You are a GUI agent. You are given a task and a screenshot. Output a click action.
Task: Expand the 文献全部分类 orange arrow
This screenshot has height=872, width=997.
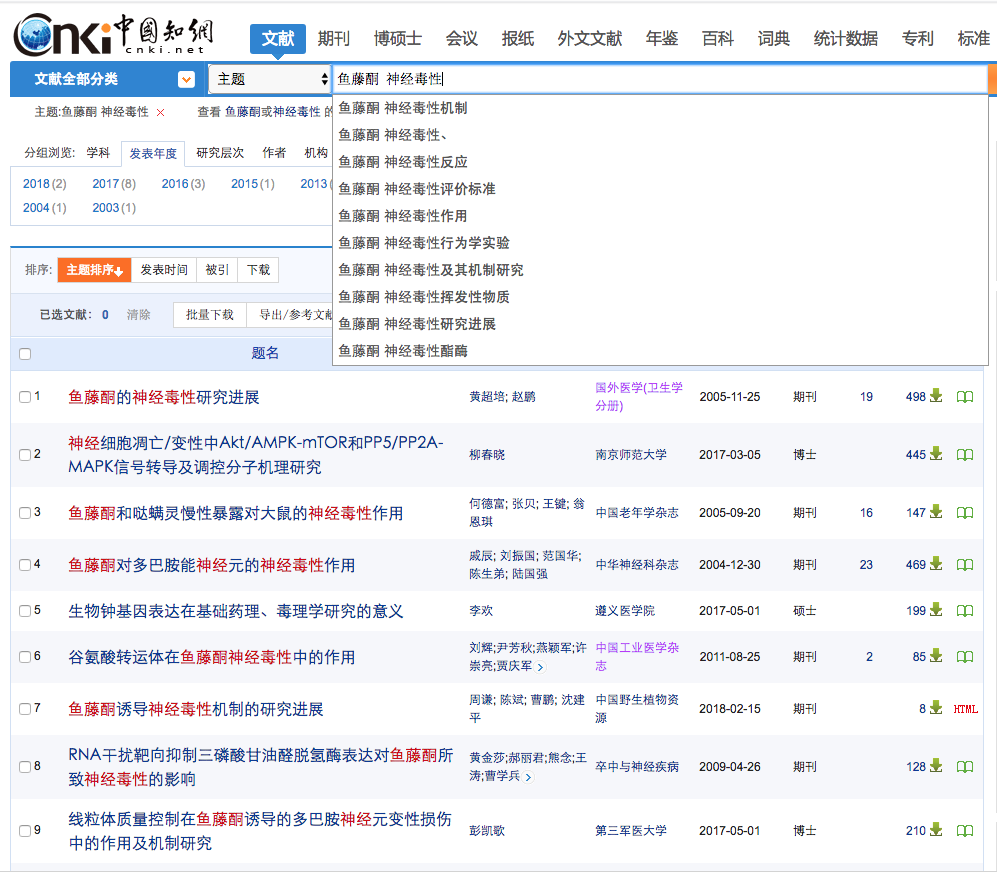click(x=186, y=79)
